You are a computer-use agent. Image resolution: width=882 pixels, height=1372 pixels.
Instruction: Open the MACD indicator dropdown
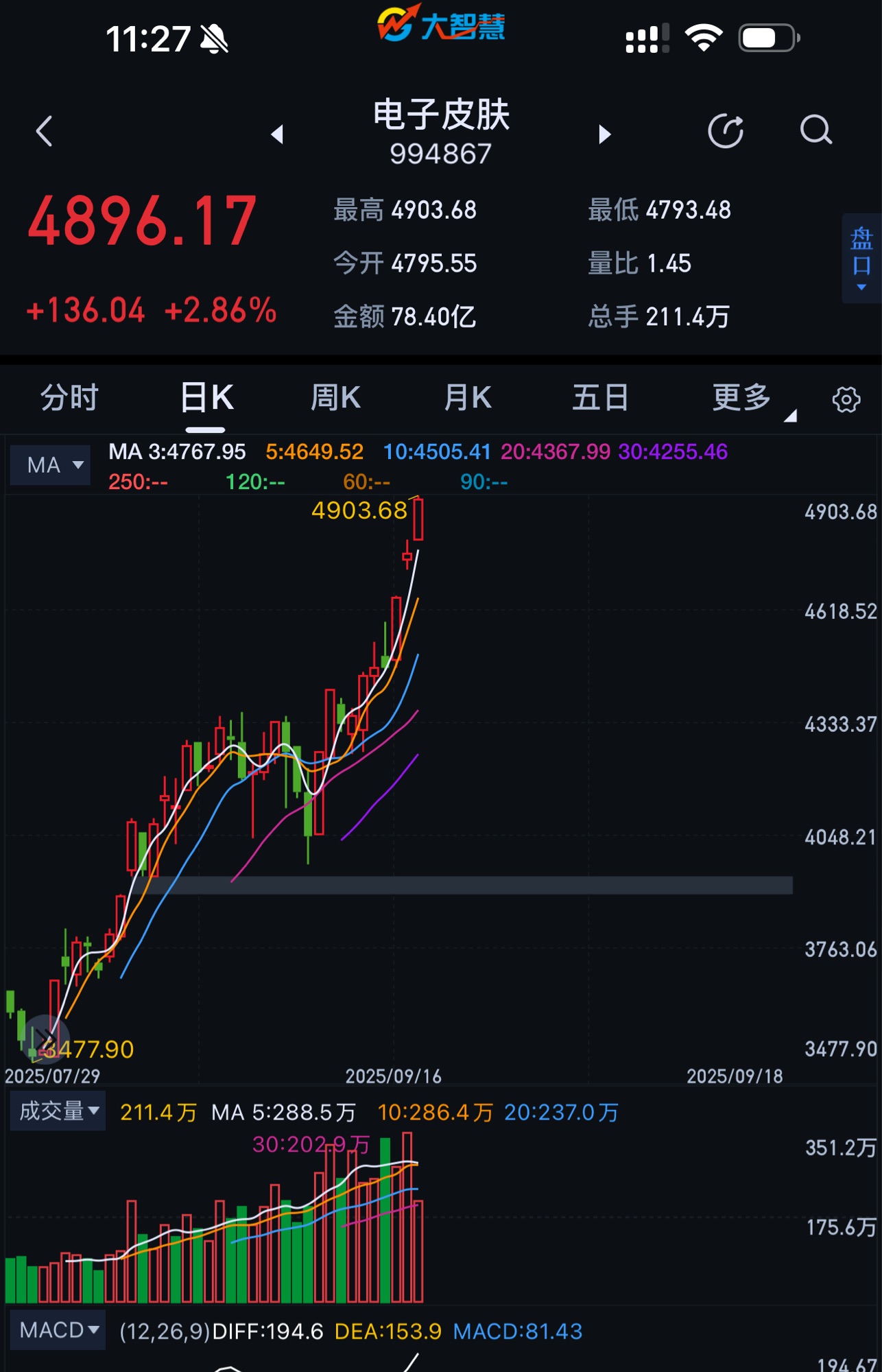pos(58,1330)
